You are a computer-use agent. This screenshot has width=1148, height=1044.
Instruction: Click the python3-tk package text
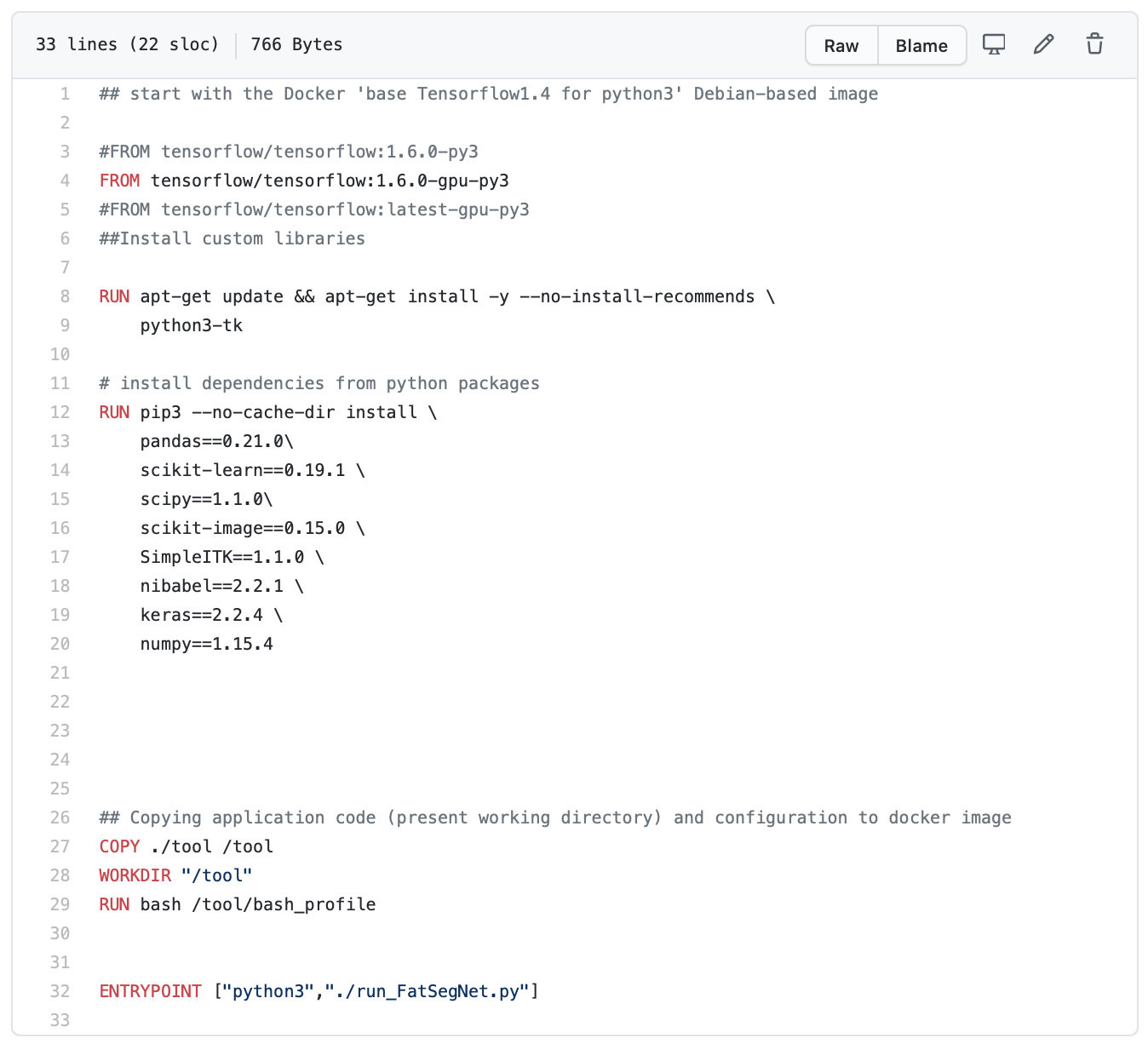coord(191,325)
